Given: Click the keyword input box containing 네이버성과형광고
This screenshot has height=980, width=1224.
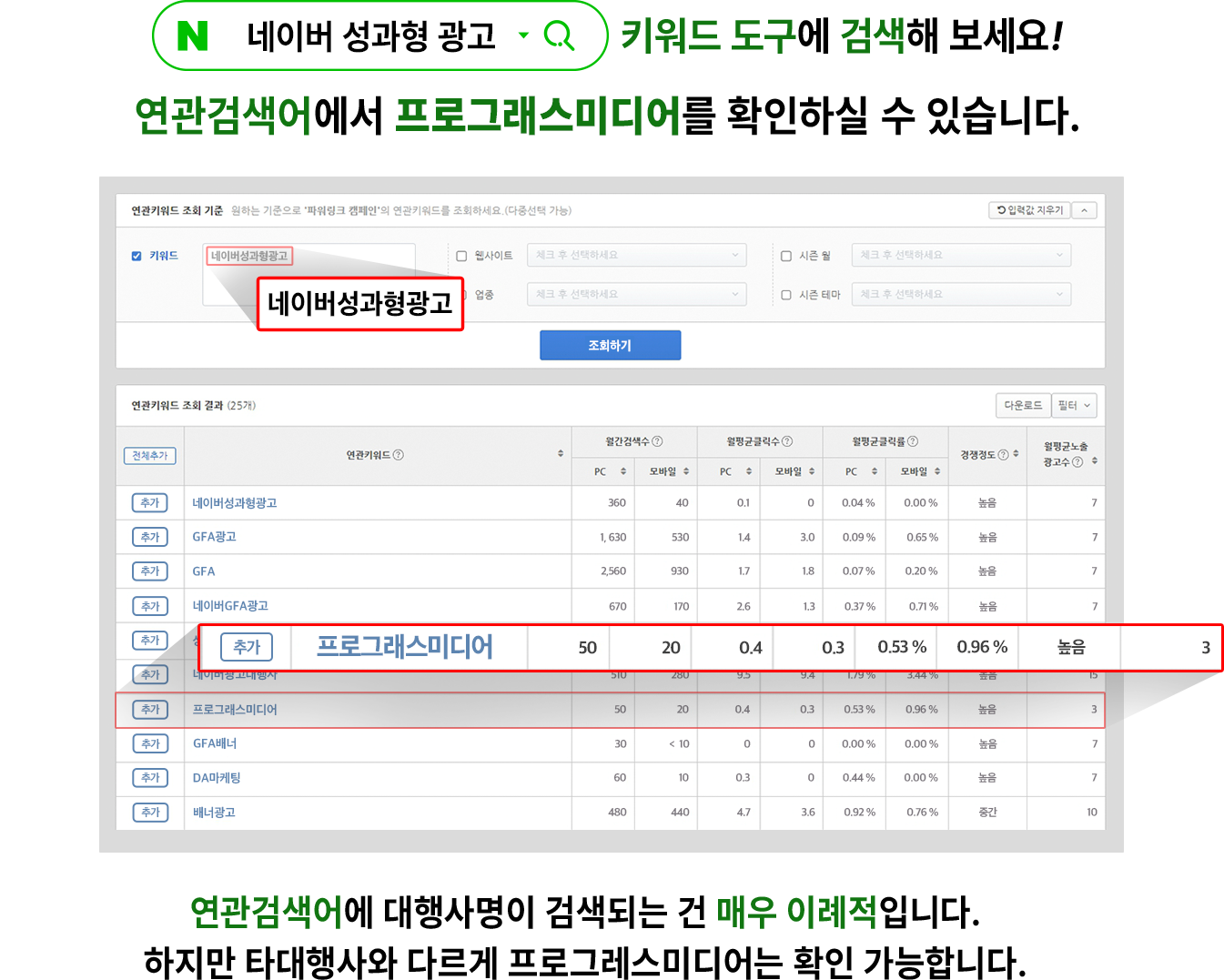Looking at the screenshot, I should click(309, 273).
